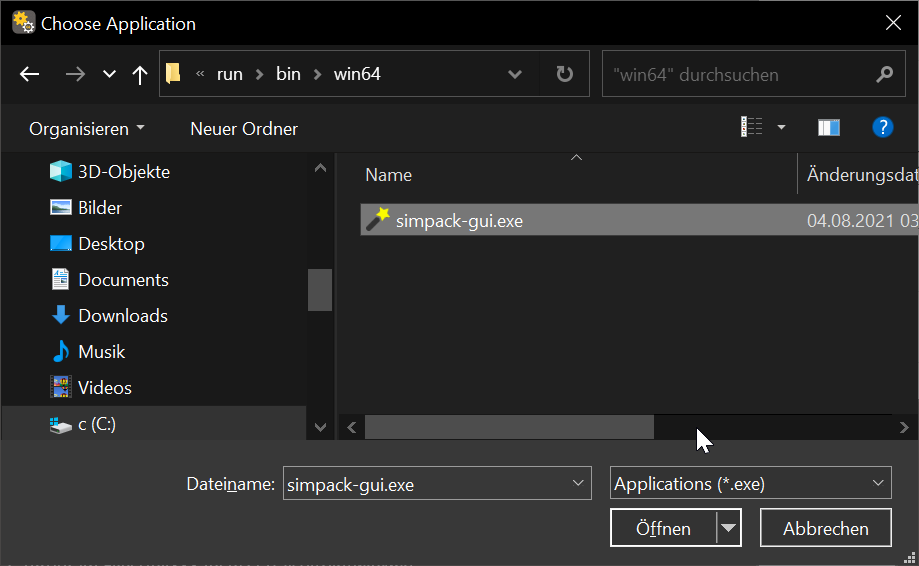Open Dateiname dropdown arrow
The width and height of the screenshot is (919, 566).
point(578,483)
